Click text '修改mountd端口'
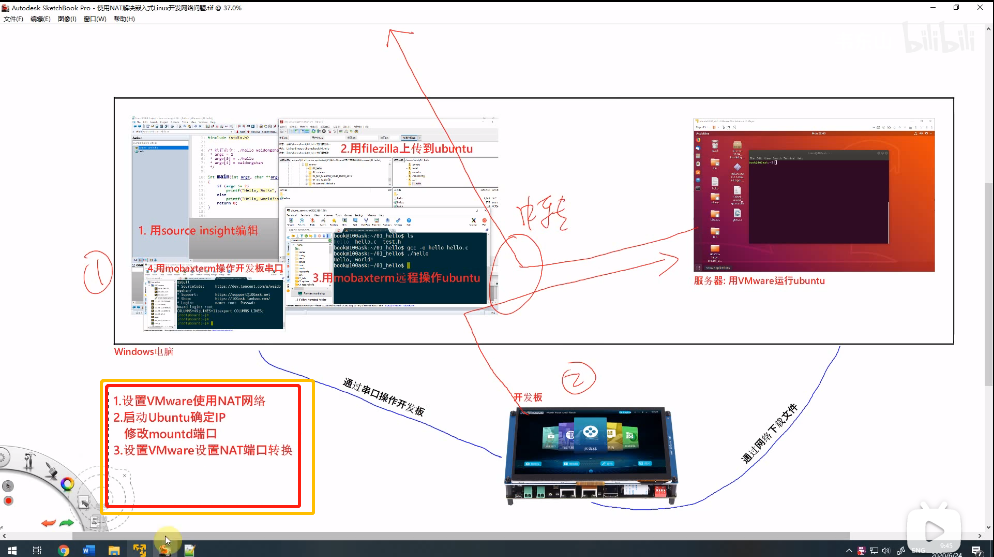 click(171, 434)
